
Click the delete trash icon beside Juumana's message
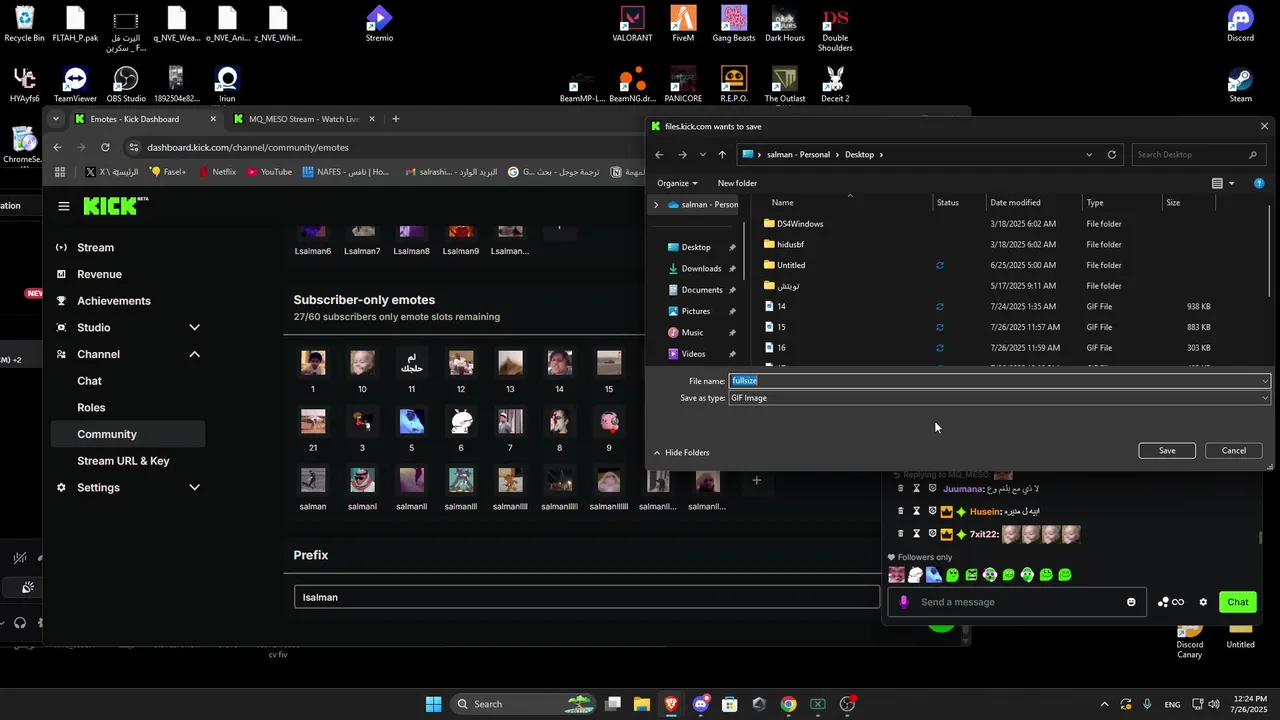click(900, 489)
